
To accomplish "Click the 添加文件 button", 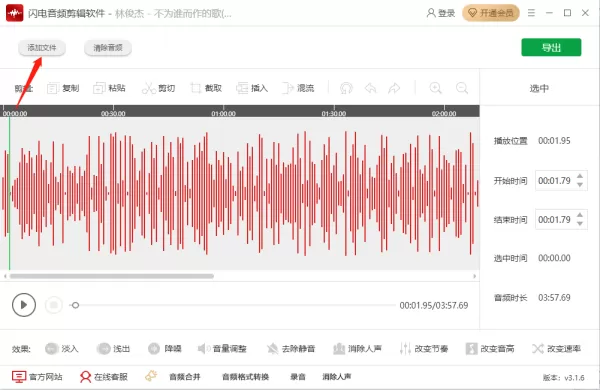I will tap(42, 48).
